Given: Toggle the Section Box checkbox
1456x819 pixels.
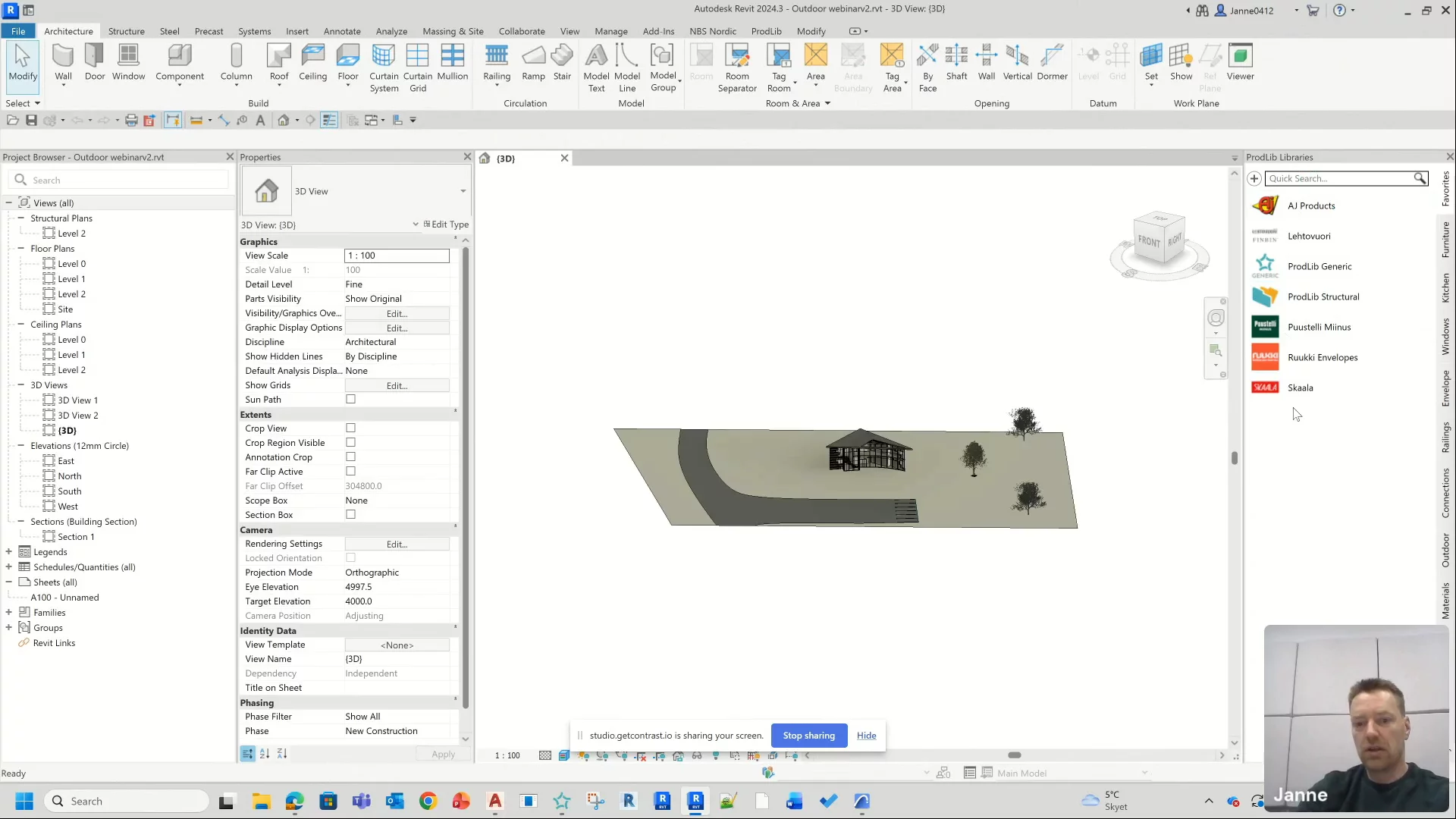Looking at the screenshot, I should pyautogui.click(x=350, y=515).
